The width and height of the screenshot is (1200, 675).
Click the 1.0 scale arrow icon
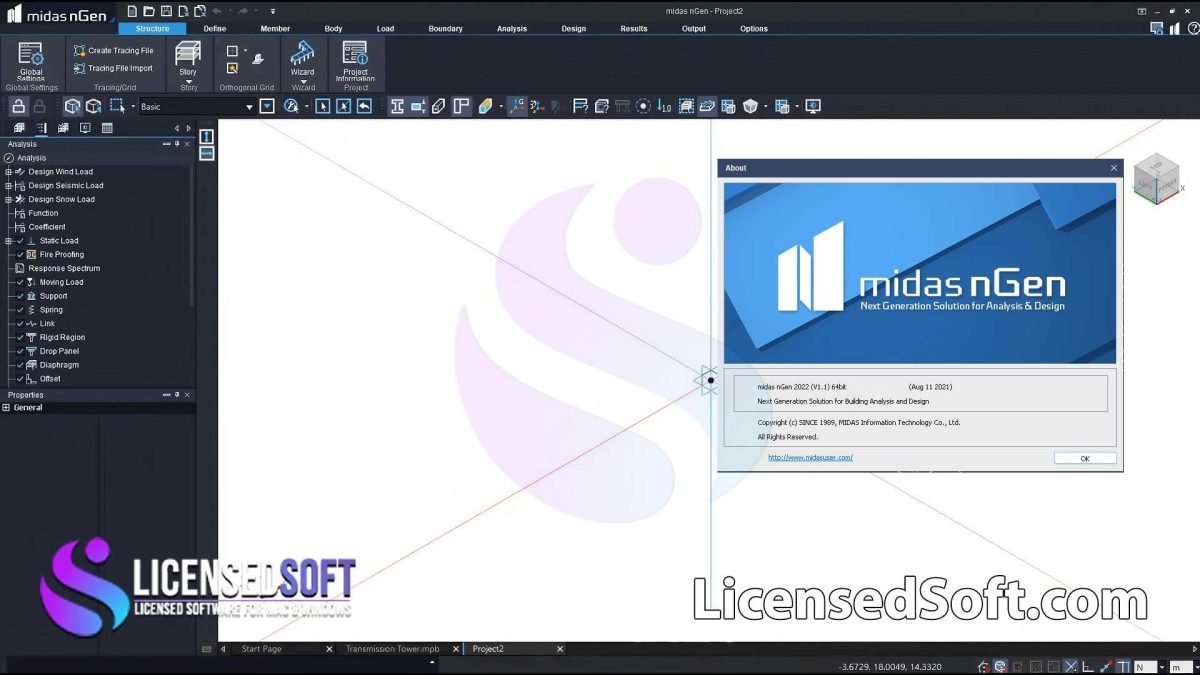tap(664, 106)
